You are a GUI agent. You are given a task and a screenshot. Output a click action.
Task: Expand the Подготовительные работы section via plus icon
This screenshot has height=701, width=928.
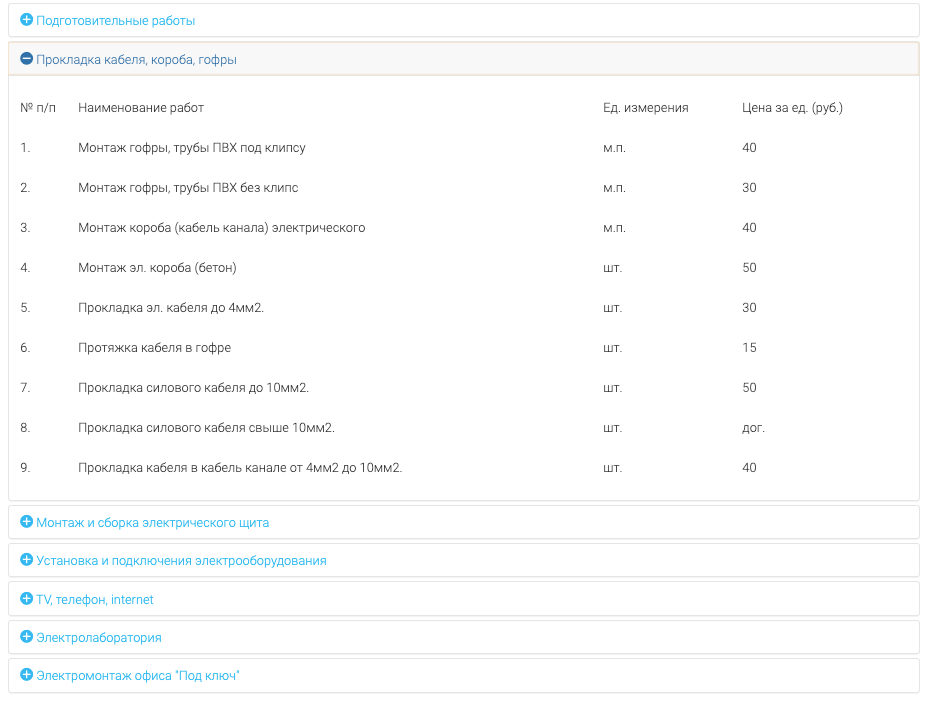click(27, 20)
